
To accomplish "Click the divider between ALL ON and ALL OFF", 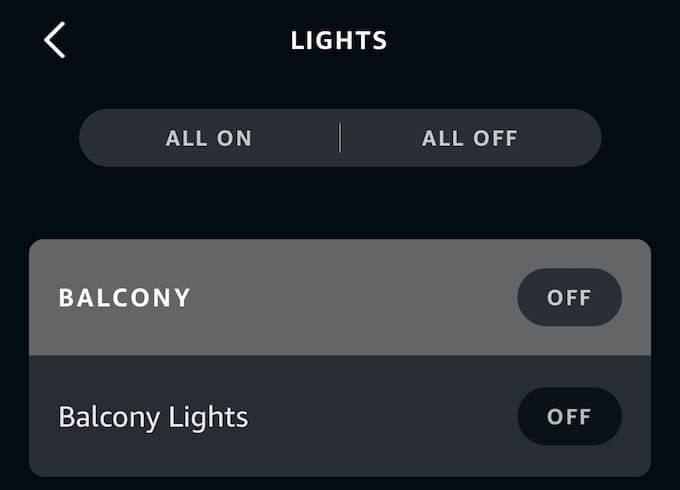I will (x=340, y=138).
